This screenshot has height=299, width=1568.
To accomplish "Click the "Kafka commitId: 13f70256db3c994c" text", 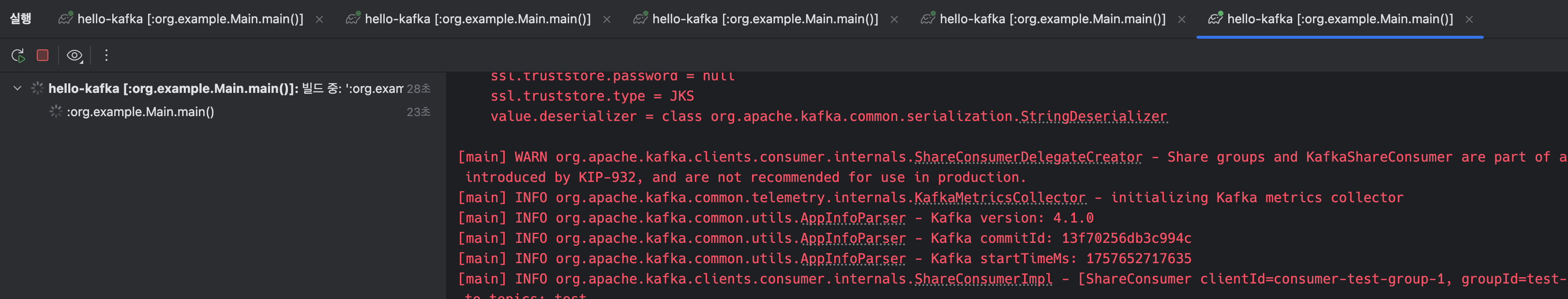I will click(x=1061, y=238).
